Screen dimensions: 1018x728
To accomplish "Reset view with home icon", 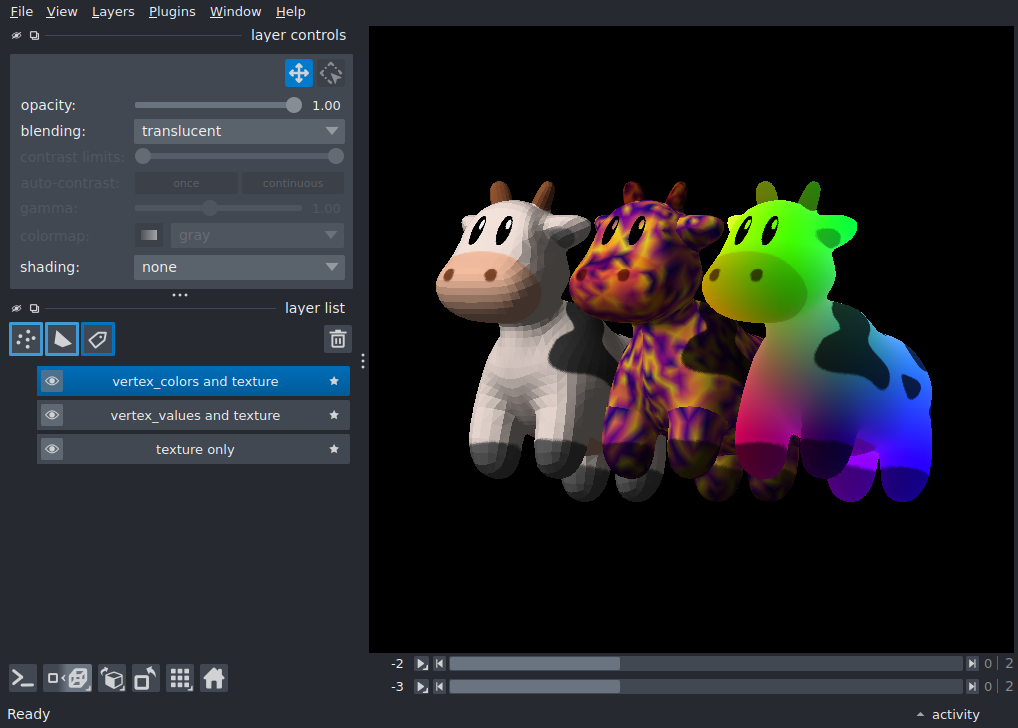I will pyautogui.click(x=214, y=679).
